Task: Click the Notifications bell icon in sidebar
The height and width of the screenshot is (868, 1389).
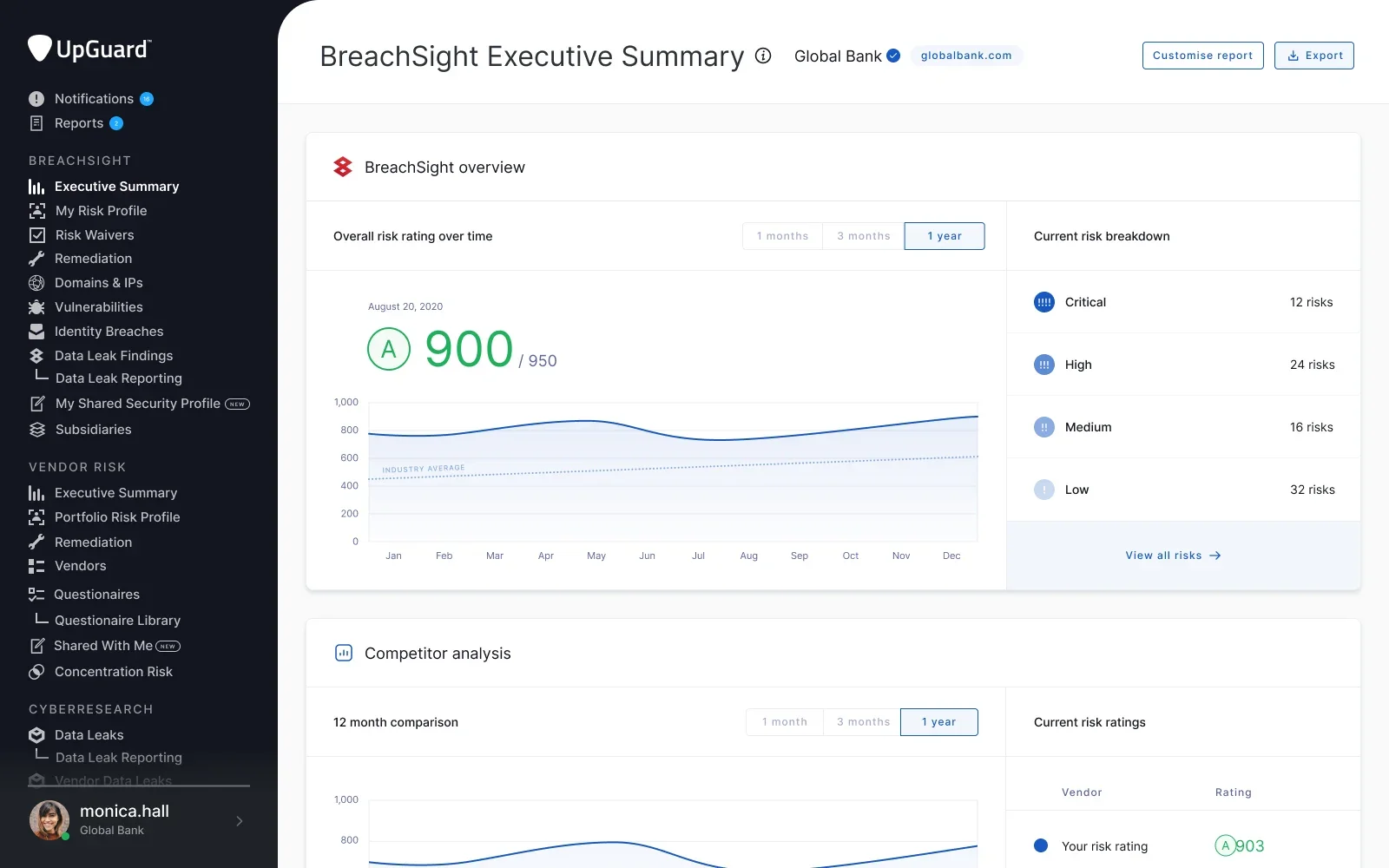Action: tap(36, 99)
